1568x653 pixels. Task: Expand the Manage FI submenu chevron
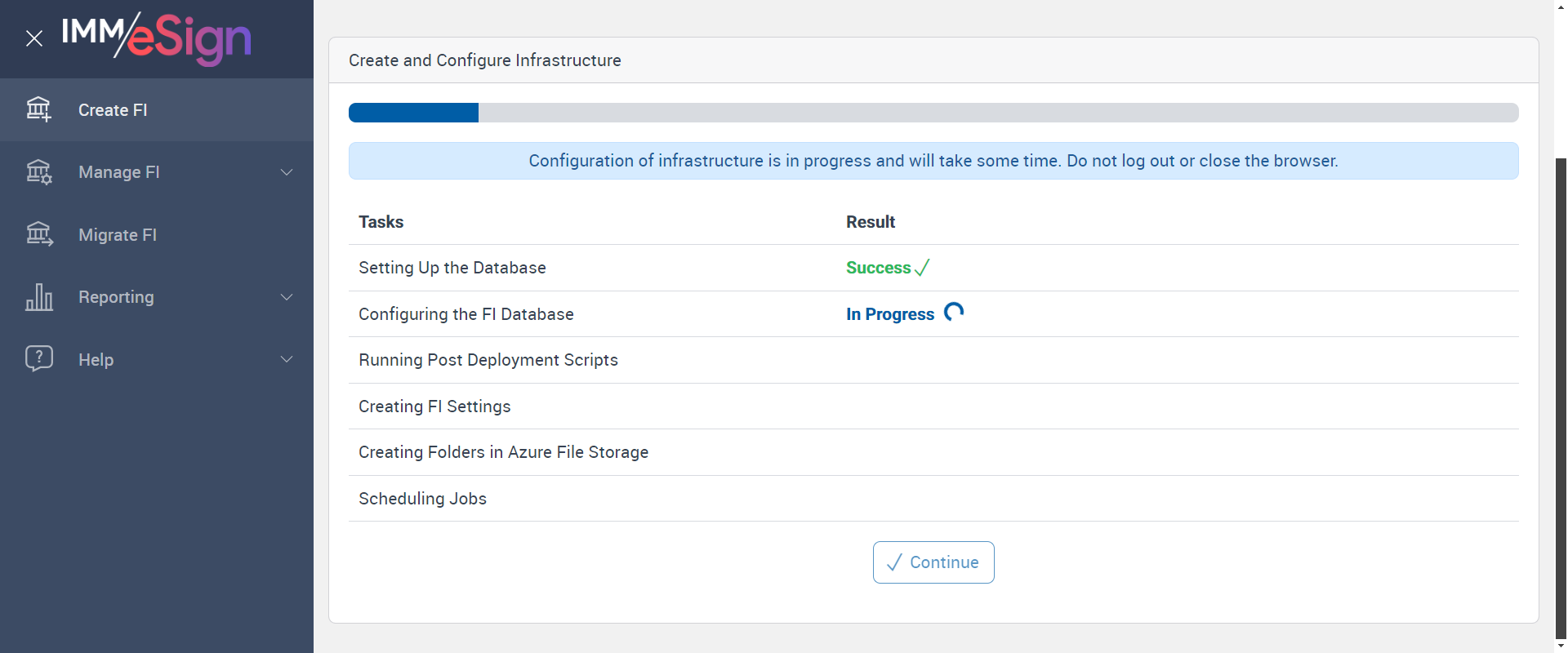click(x=287, y=172)
